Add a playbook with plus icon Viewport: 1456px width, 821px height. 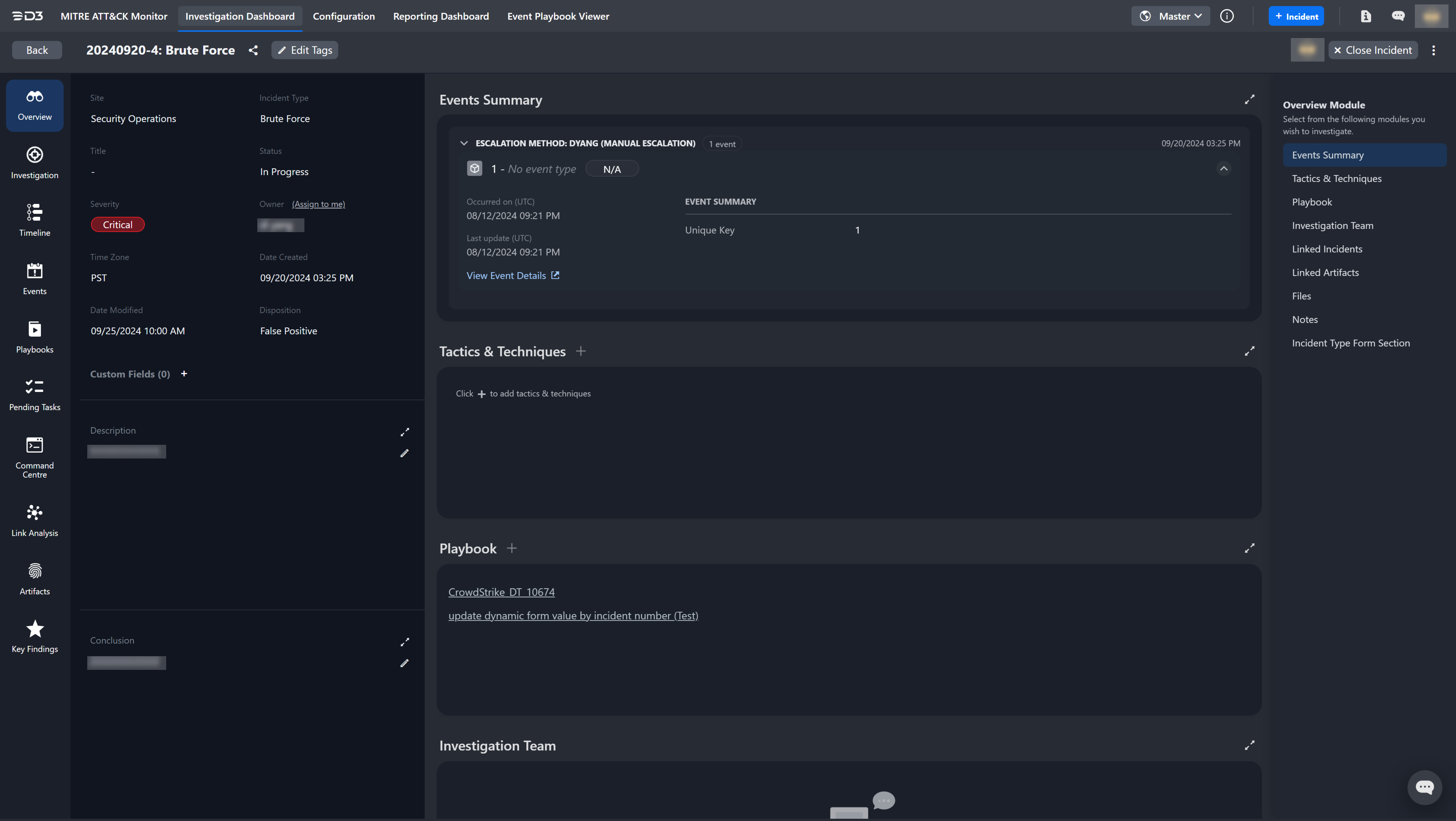coord(511,548)
